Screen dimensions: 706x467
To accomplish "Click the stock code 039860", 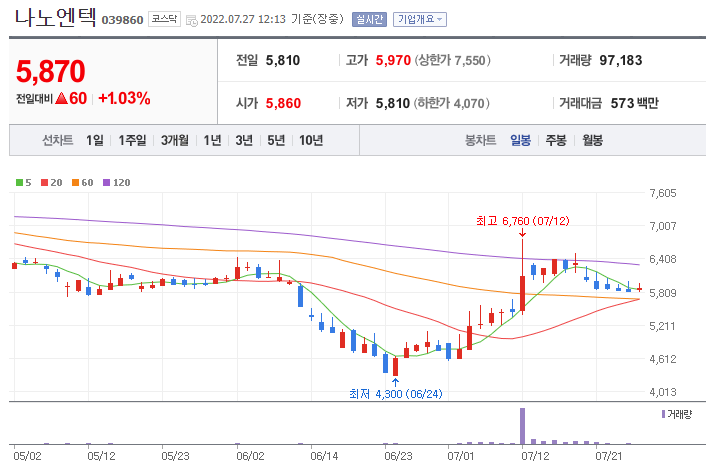I will pyautogui.click(x=122, y=20).
